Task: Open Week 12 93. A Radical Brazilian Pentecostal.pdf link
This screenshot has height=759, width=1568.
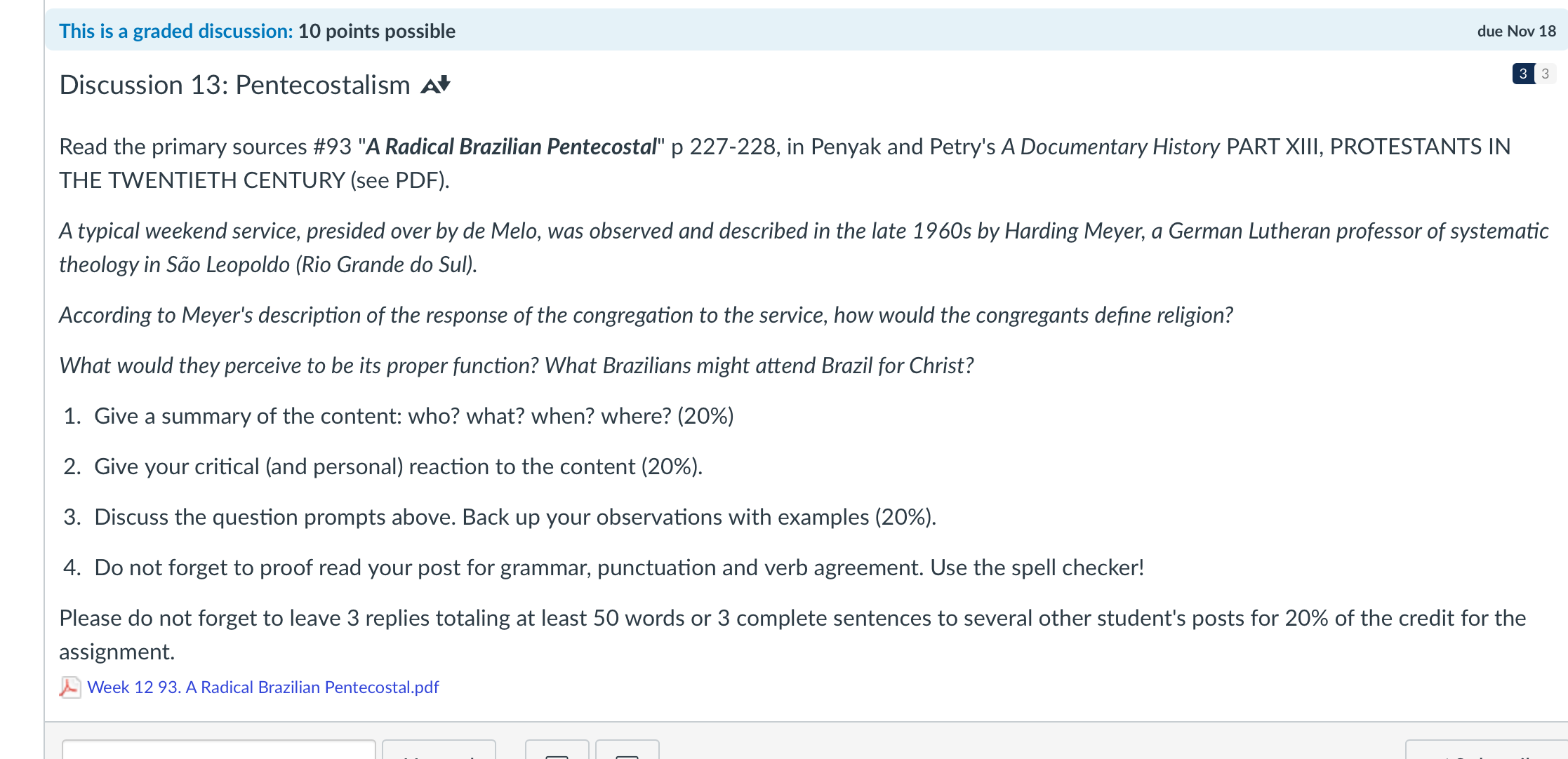Action: (263, 687)
